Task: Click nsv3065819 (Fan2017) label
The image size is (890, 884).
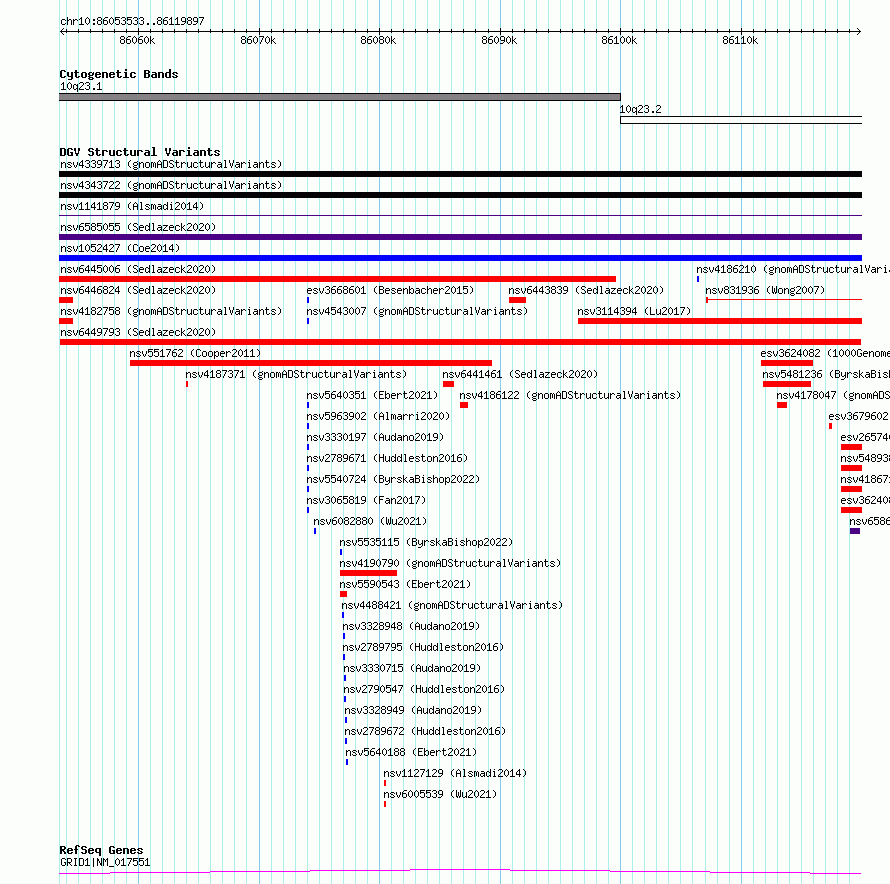Action: point(366,500)
